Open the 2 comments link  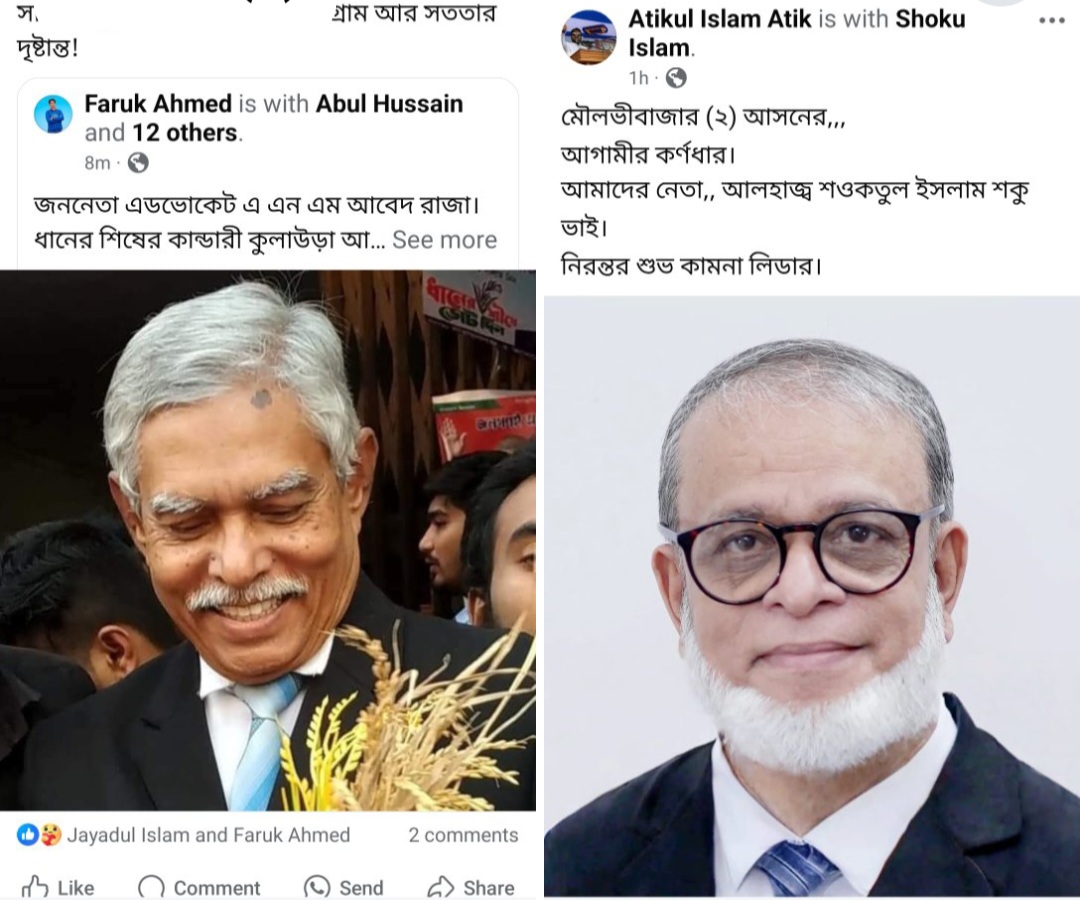tap(463, 835)
